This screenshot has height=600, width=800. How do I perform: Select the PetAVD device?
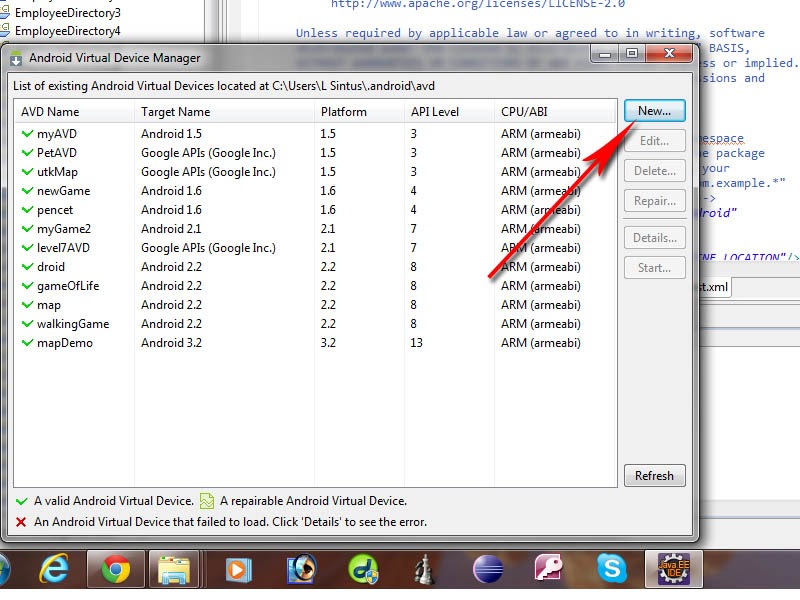[315, 153]
